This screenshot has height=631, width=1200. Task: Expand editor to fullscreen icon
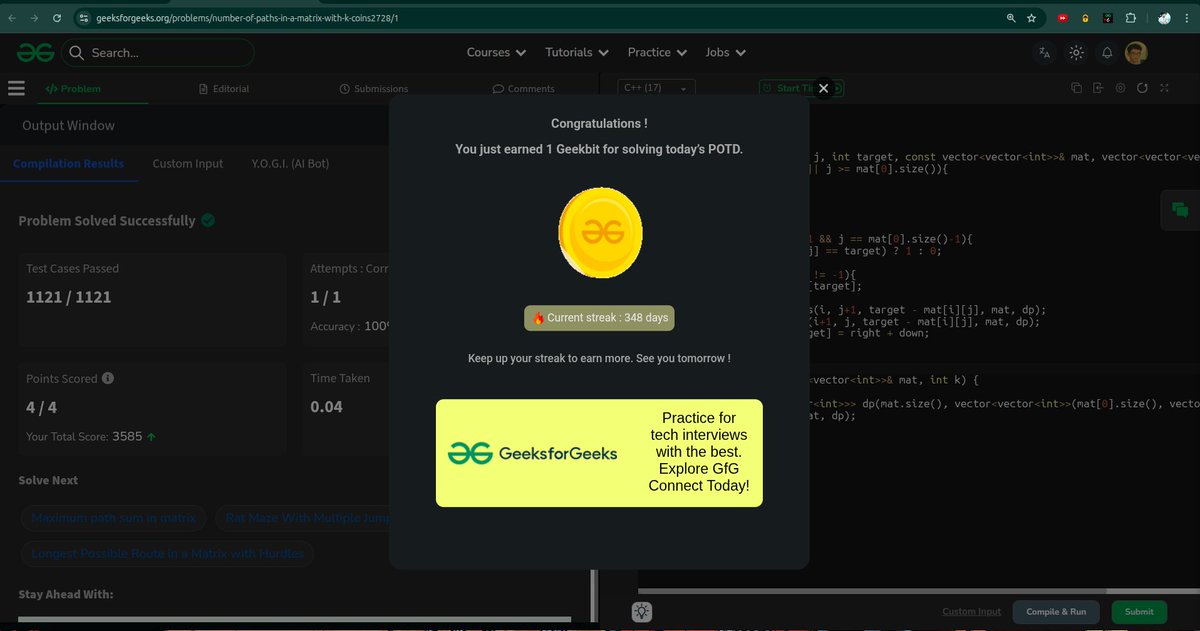(1164, 88)
